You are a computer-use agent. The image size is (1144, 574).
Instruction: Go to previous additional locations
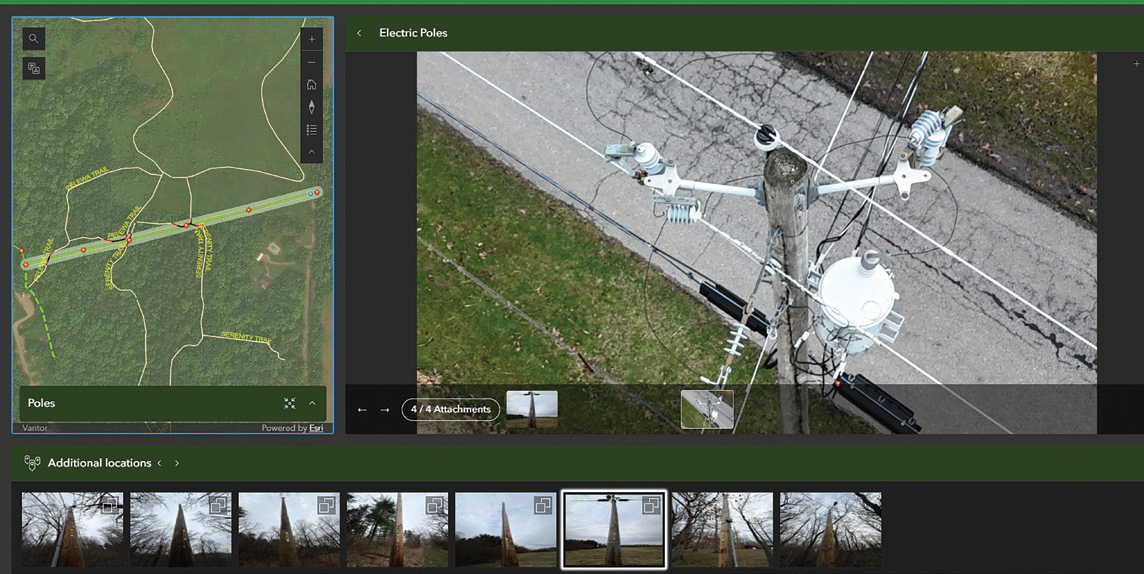159,463
